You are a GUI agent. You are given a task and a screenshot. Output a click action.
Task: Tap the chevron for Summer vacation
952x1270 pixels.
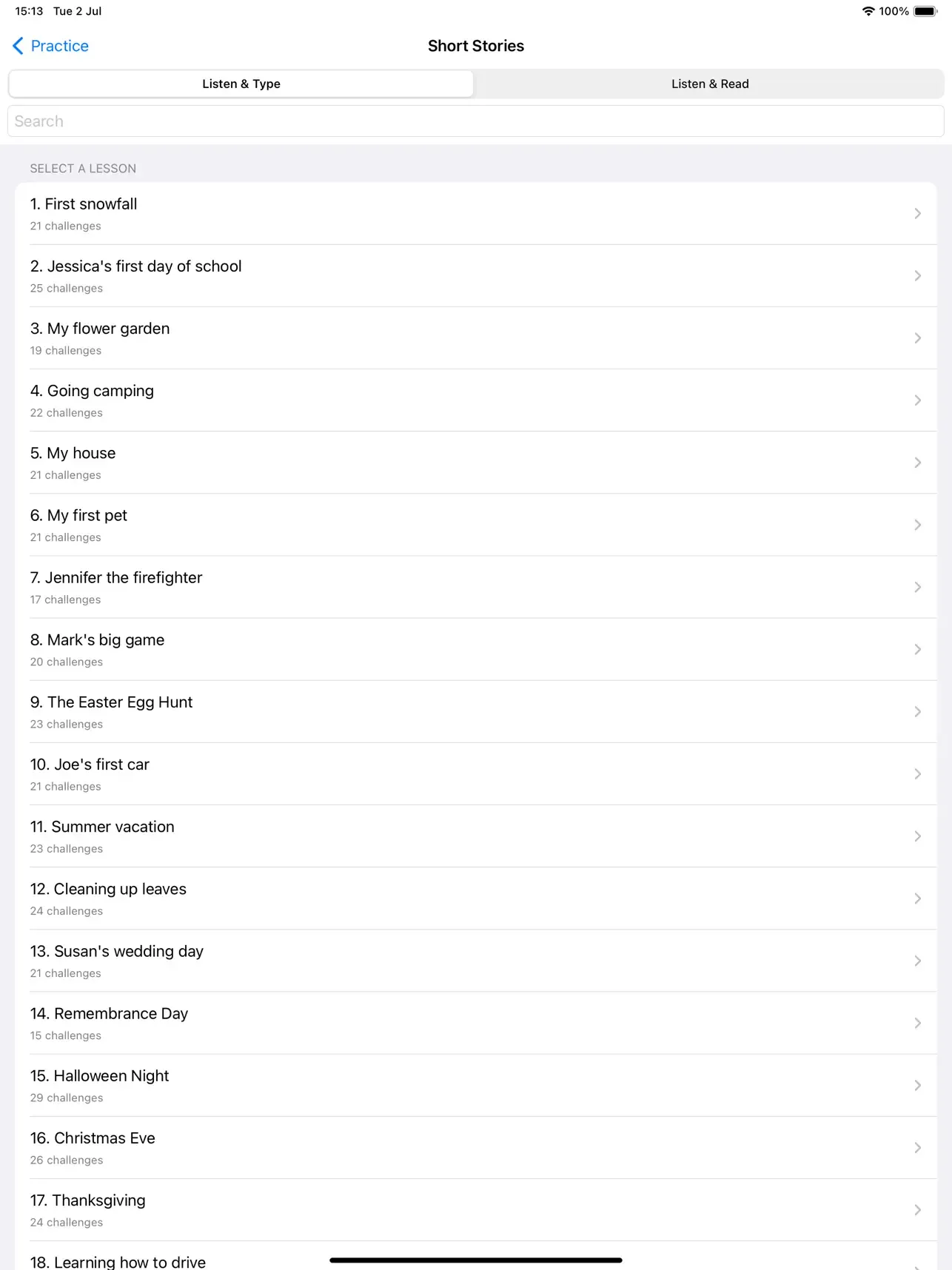point(917,836)
